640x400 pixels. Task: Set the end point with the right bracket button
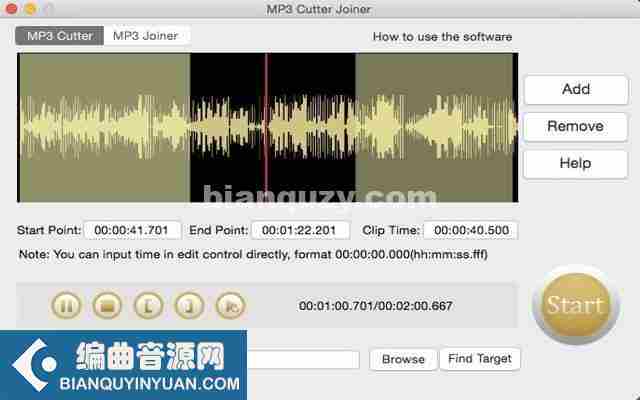point(189,305)
